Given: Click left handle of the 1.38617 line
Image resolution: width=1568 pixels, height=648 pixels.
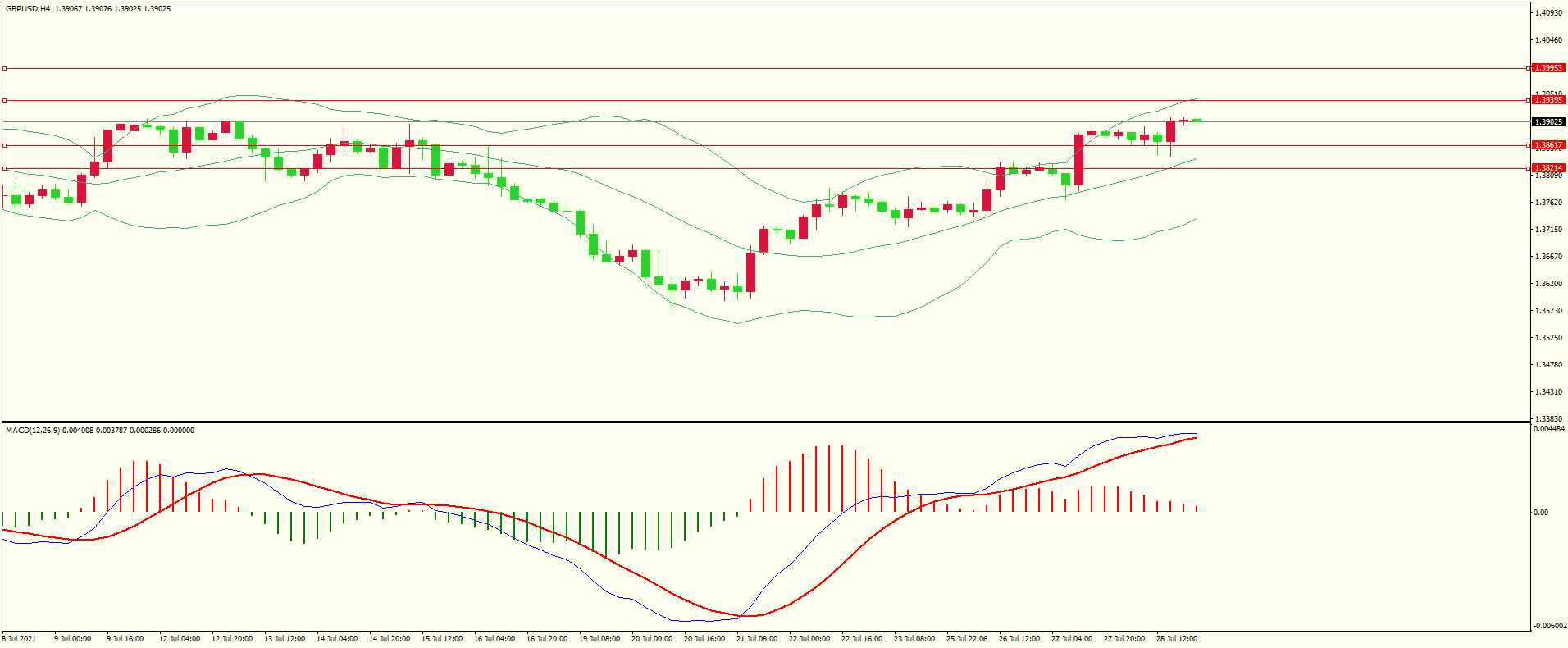Looking at the screenshot, I should tap(5, 145).
